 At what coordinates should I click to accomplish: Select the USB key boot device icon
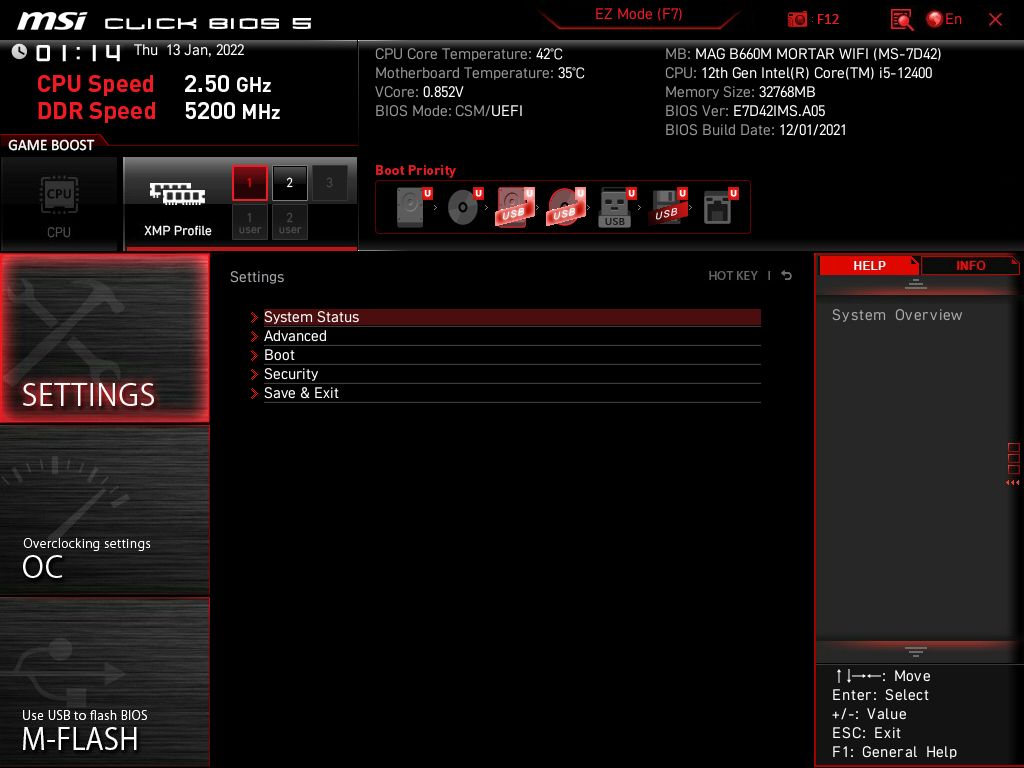pyautogui.click(x=617, y=207)
